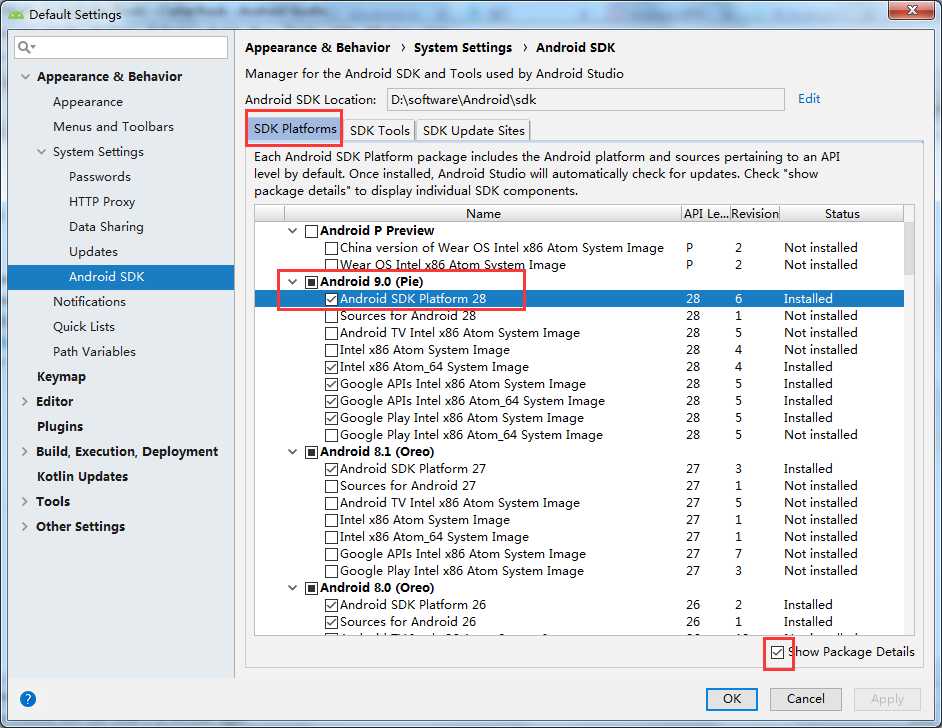The width and height of the screenshot is (942, 728).
Task: Select Wear OS Intel x86 Atom System Image row
Action: click(579, 265)
